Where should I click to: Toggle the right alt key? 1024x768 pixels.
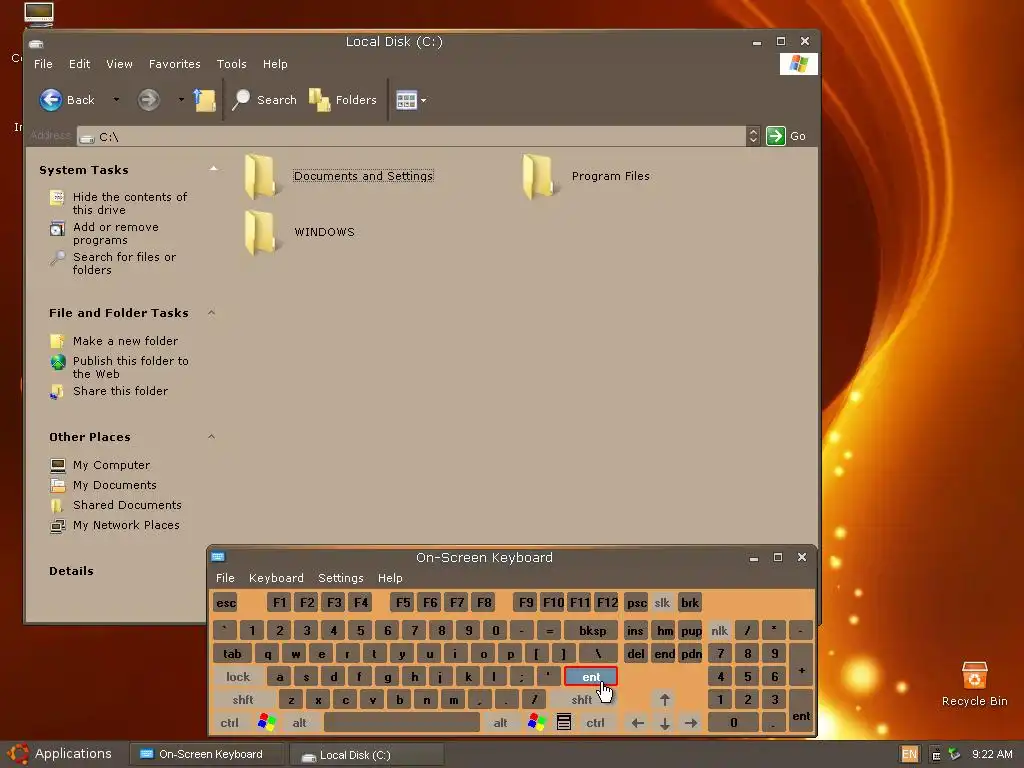500,723
